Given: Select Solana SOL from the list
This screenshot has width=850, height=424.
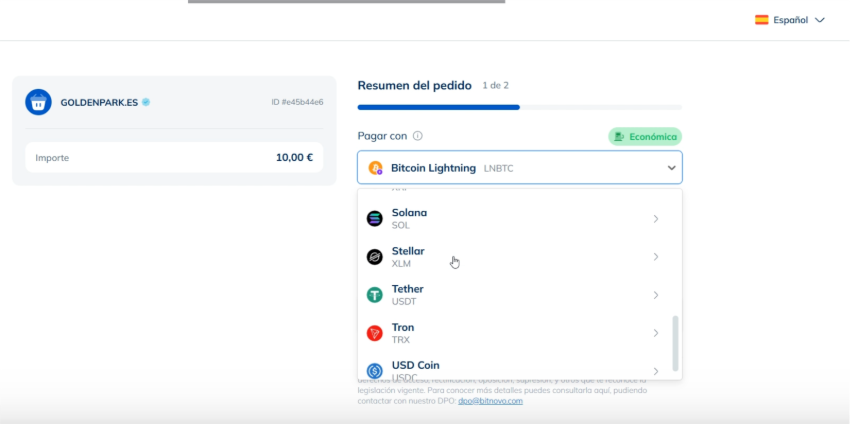Looking at the screenshot, I should point(515,219).
